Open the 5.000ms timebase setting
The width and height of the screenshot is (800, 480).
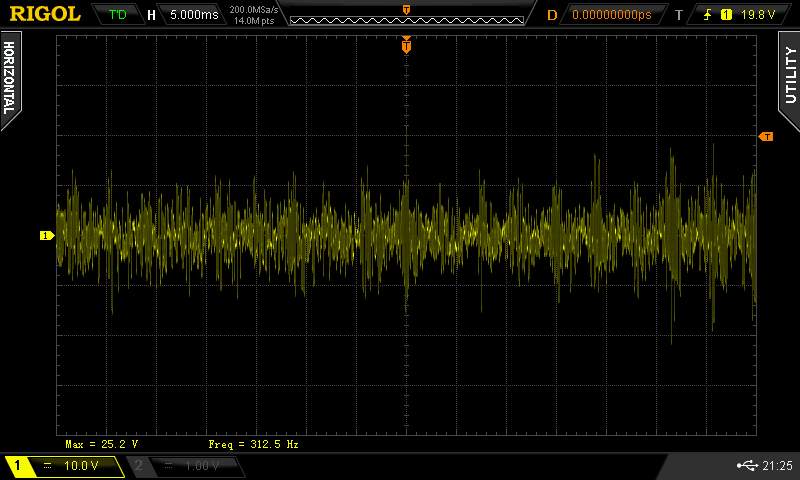(x=192, y=15)
